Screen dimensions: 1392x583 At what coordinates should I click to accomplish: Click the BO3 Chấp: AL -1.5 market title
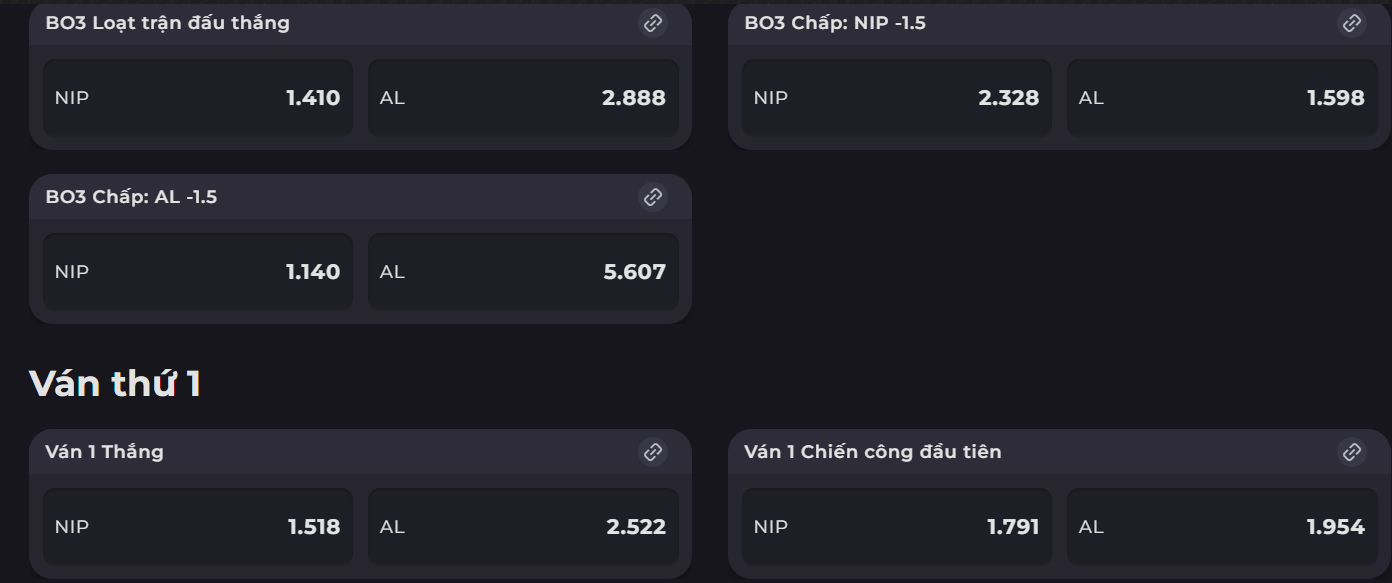pos(131,197)
